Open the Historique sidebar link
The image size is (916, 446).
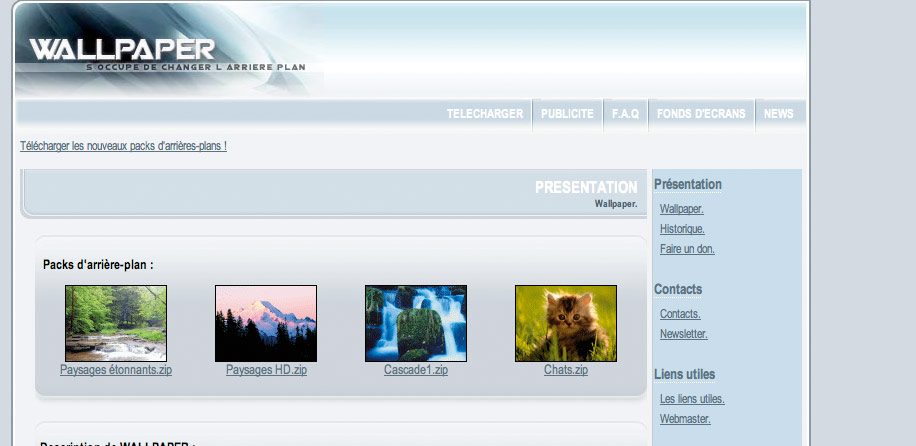(682, 229)
